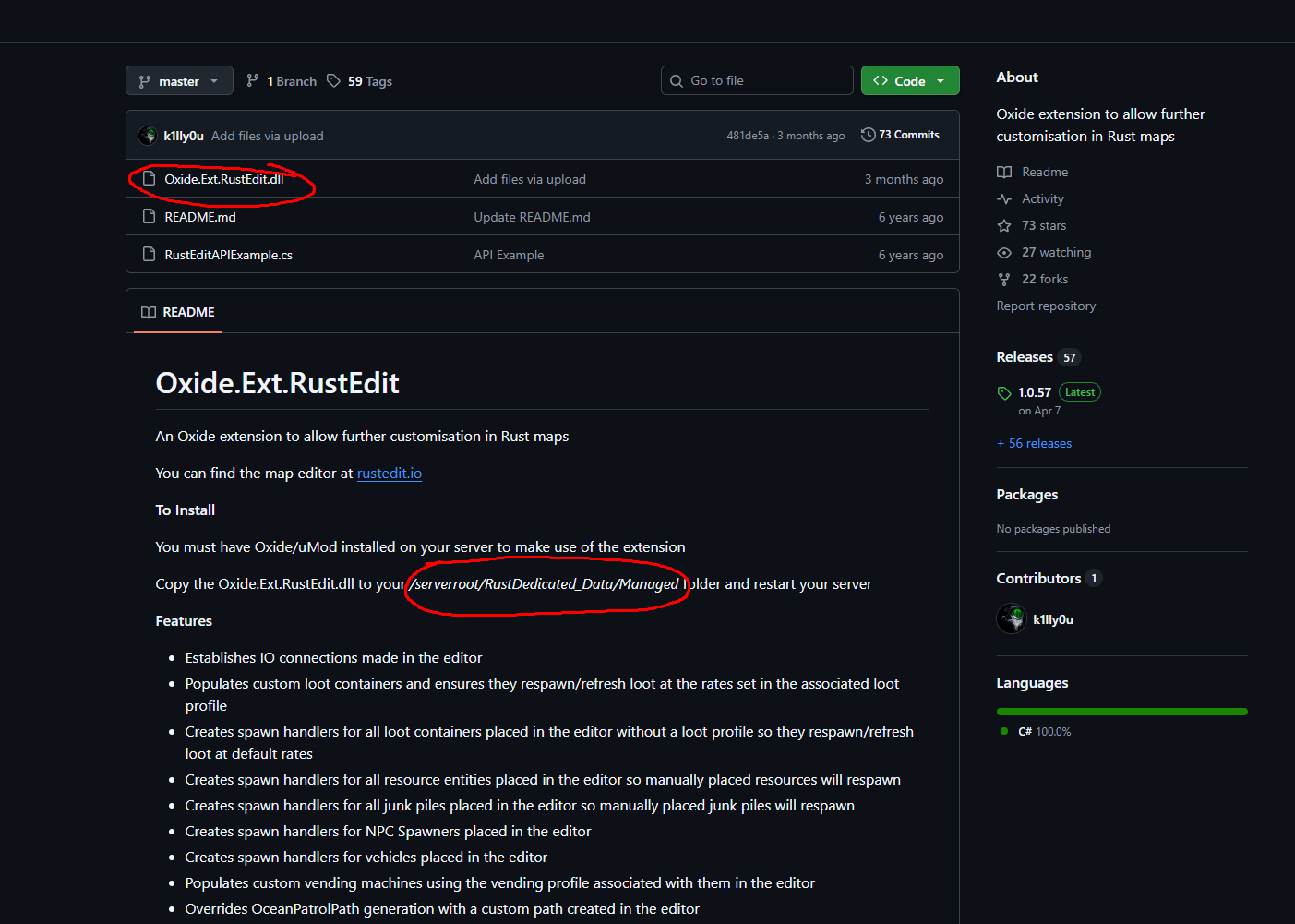1295x924 pixels.
Task: Open latest commit message Add files via upload
Action: (x=268, y=136)
